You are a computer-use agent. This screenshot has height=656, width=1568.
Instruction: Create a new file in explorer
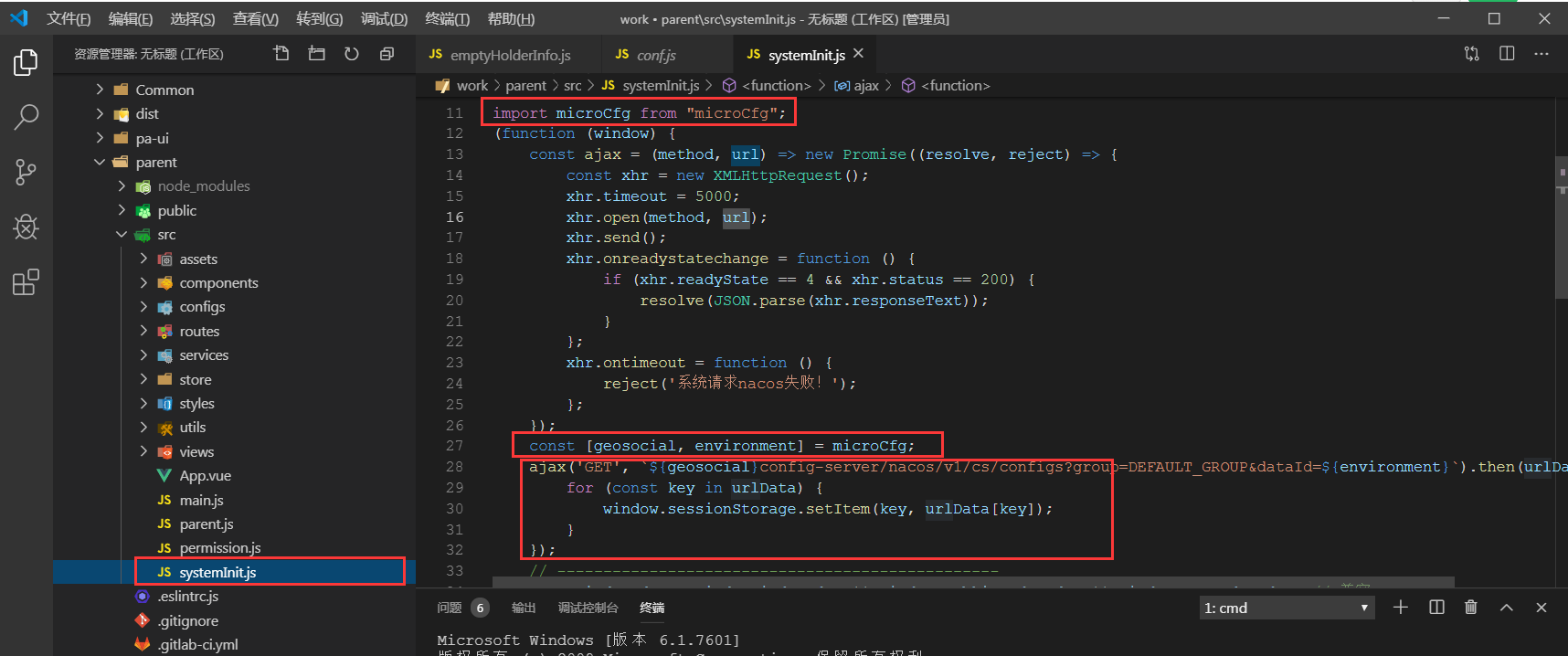(281, 54)
